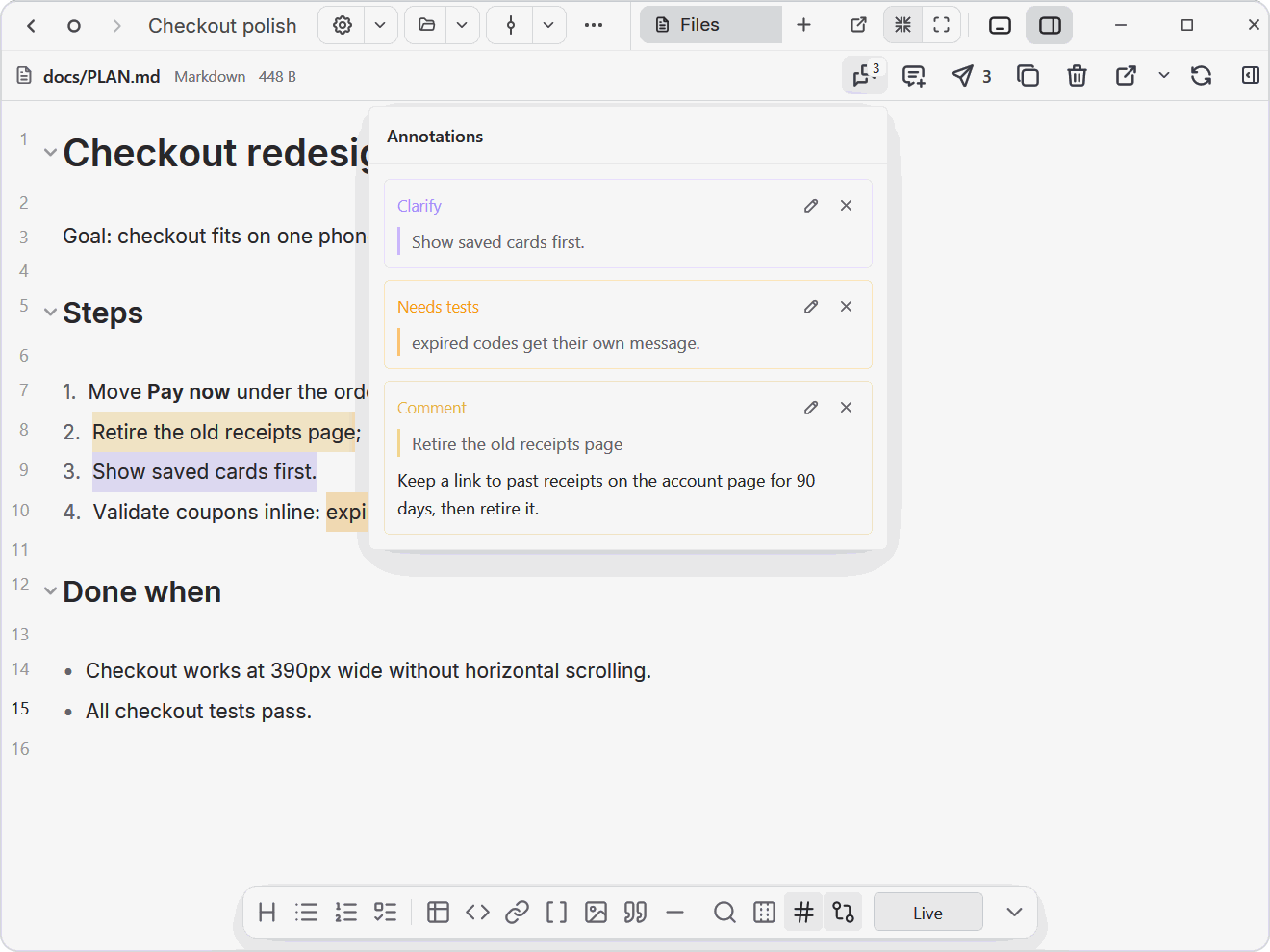Add a new comment annotation
Viewport: 1270px width, 952px height.
tap(914, 76)
